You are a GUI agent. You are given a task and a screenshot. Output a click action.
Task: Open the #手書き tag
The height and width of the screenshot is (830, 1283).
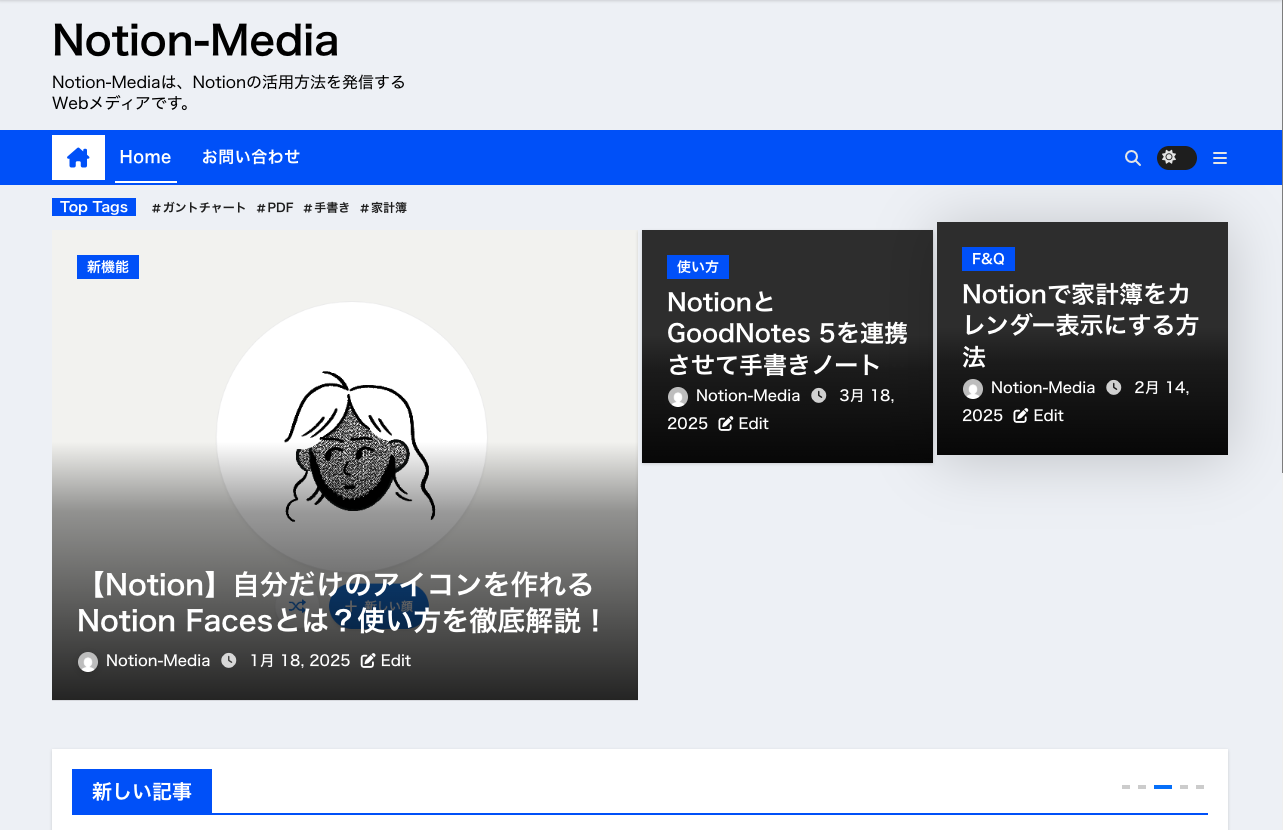[327, 208]
